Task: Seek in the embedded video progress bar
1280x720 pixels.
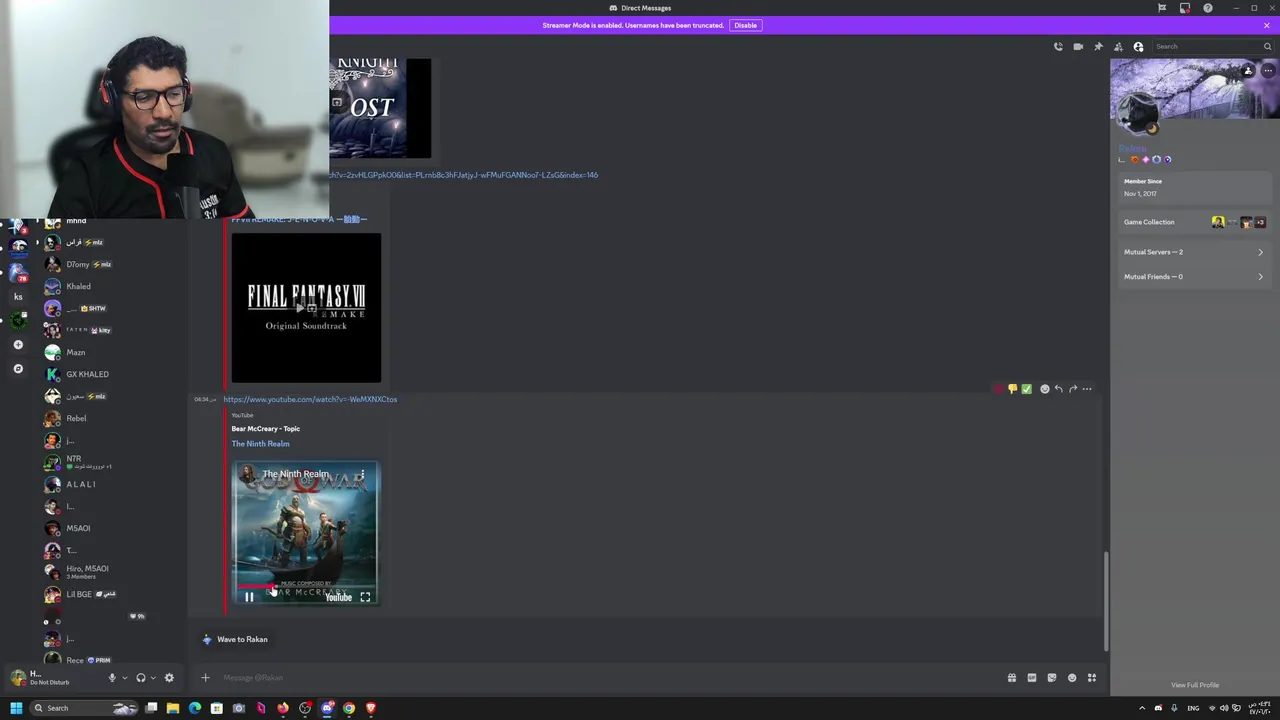Action: (x=305, y=586)
